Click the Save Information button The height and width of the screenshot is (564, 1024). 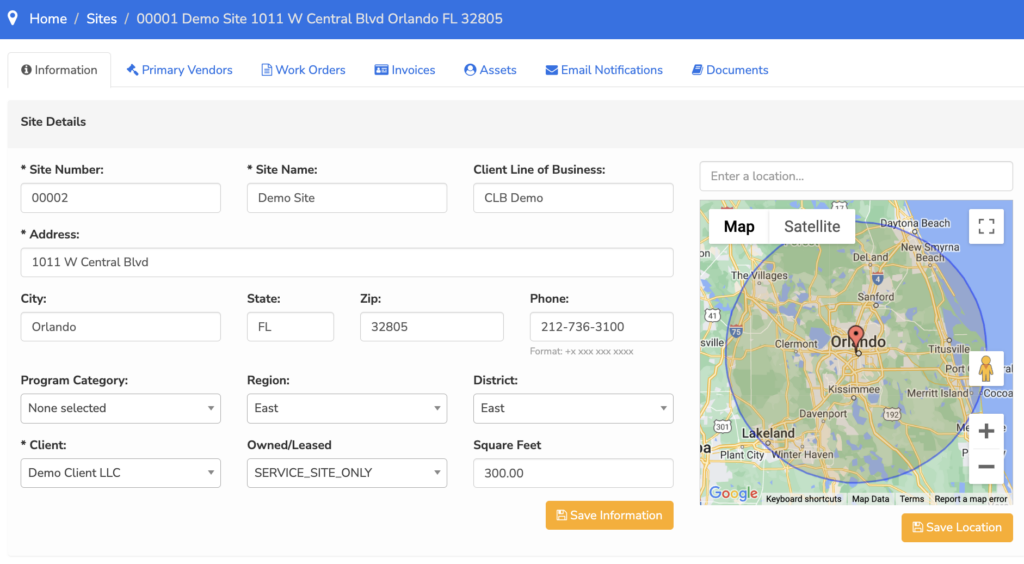pos(609,515)
